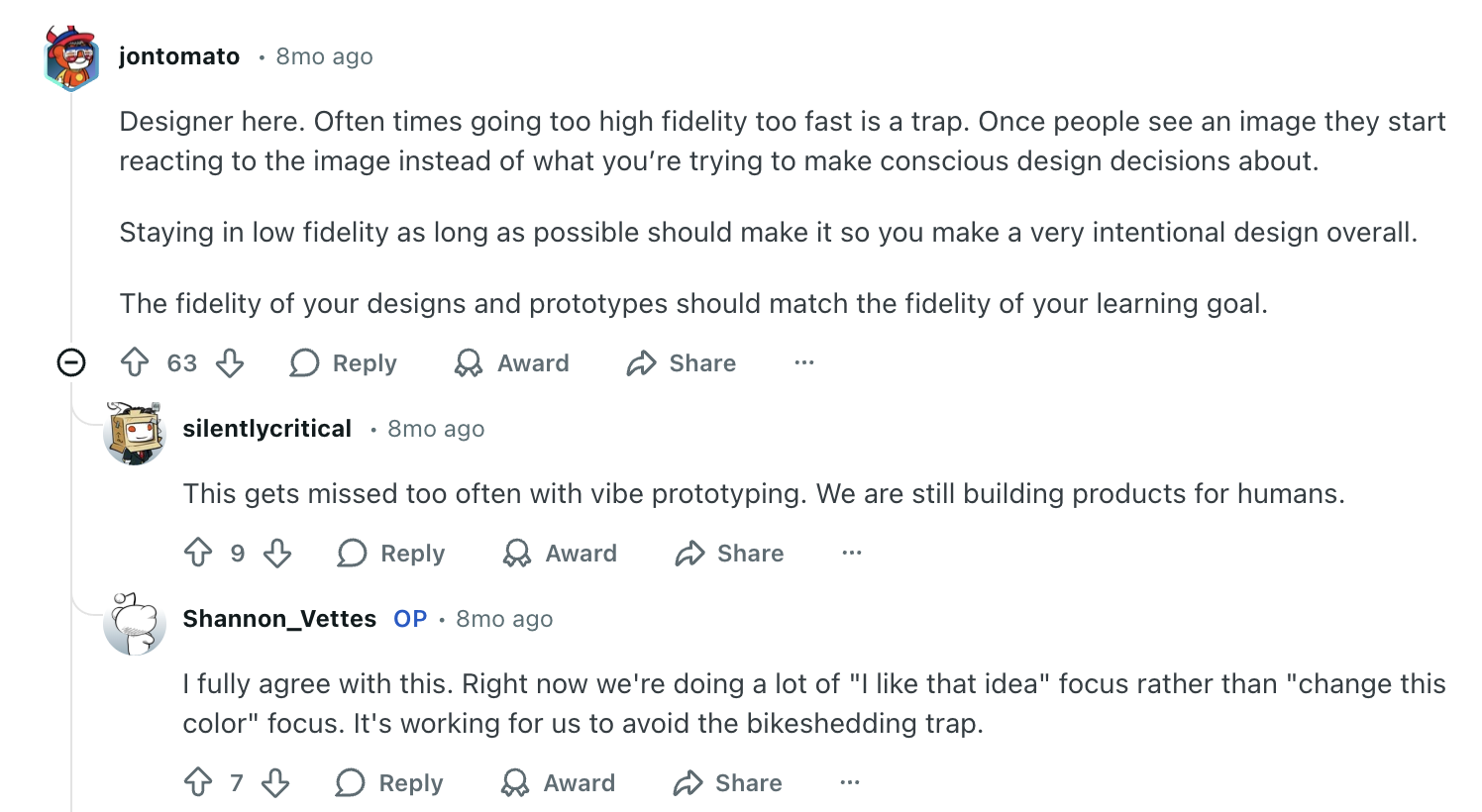
Task: Open more options on Shannon_Vettes' comment
Action: point(849,782)
